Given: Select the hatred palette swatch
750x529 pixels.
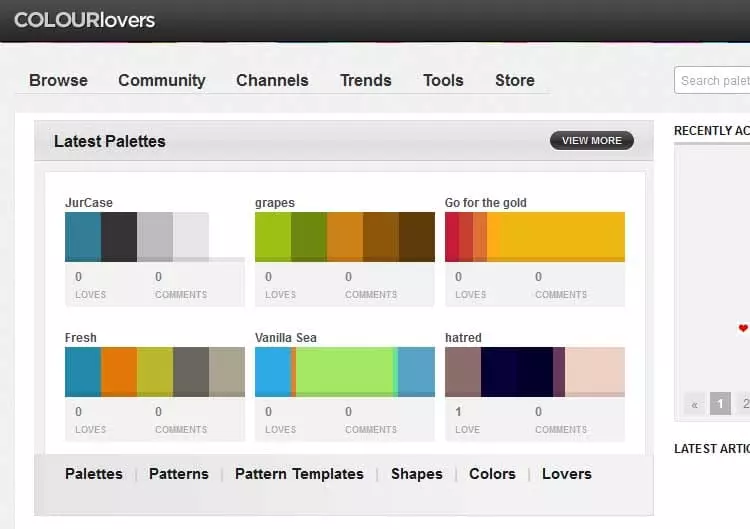Looking at the screenshot, I should 534,371.
